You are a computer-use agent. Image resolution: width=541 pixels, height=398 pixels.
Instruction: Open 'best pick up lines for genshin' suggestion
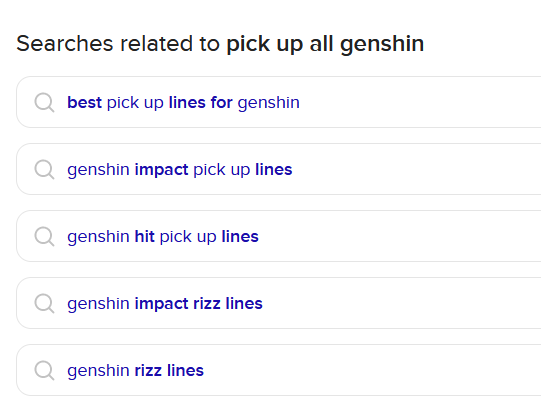coord(183,103)
